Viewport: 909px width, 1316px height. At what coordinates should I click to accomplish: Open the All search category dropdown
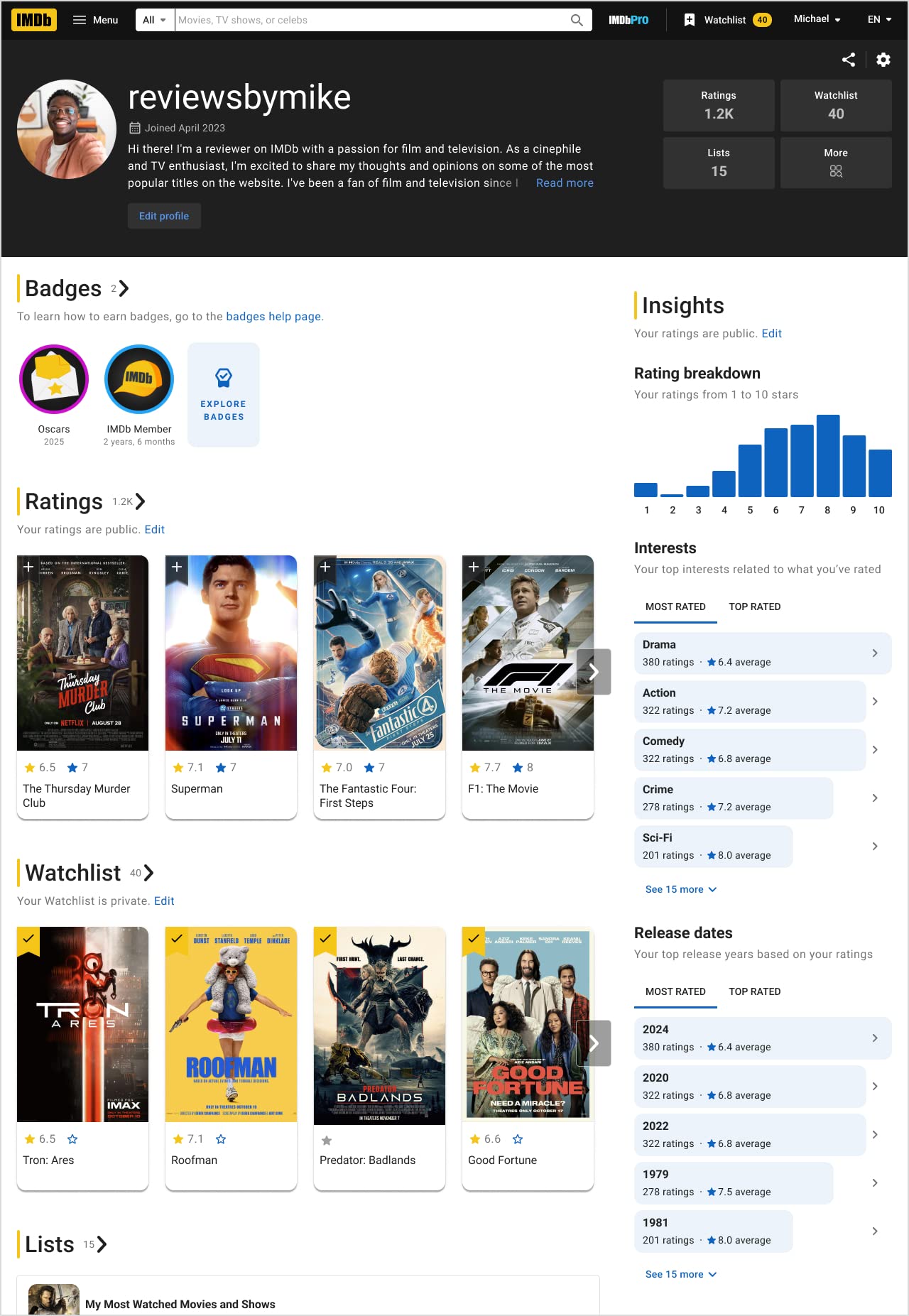[x=155, y=20]
